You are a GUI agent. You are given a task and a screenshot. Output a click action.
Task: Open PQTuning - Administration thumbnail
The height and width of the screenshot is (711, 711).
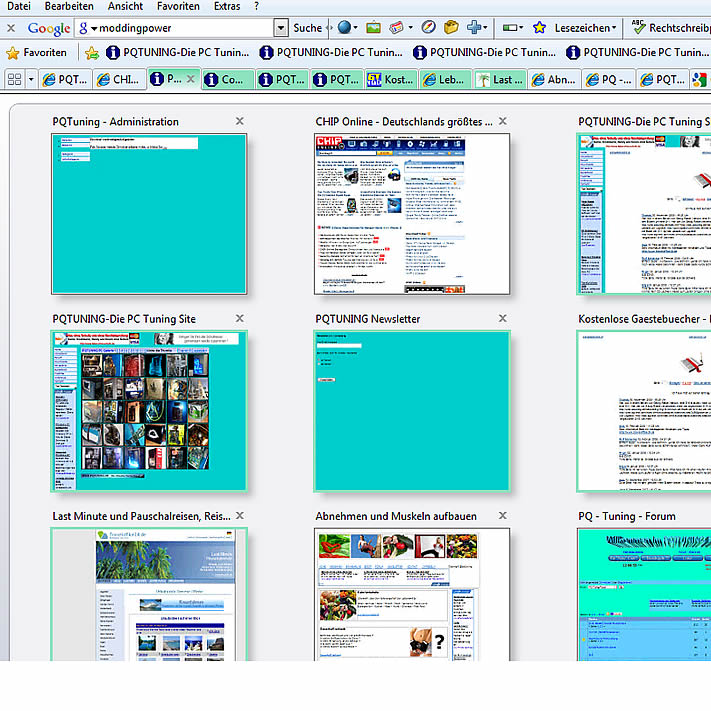149,214
